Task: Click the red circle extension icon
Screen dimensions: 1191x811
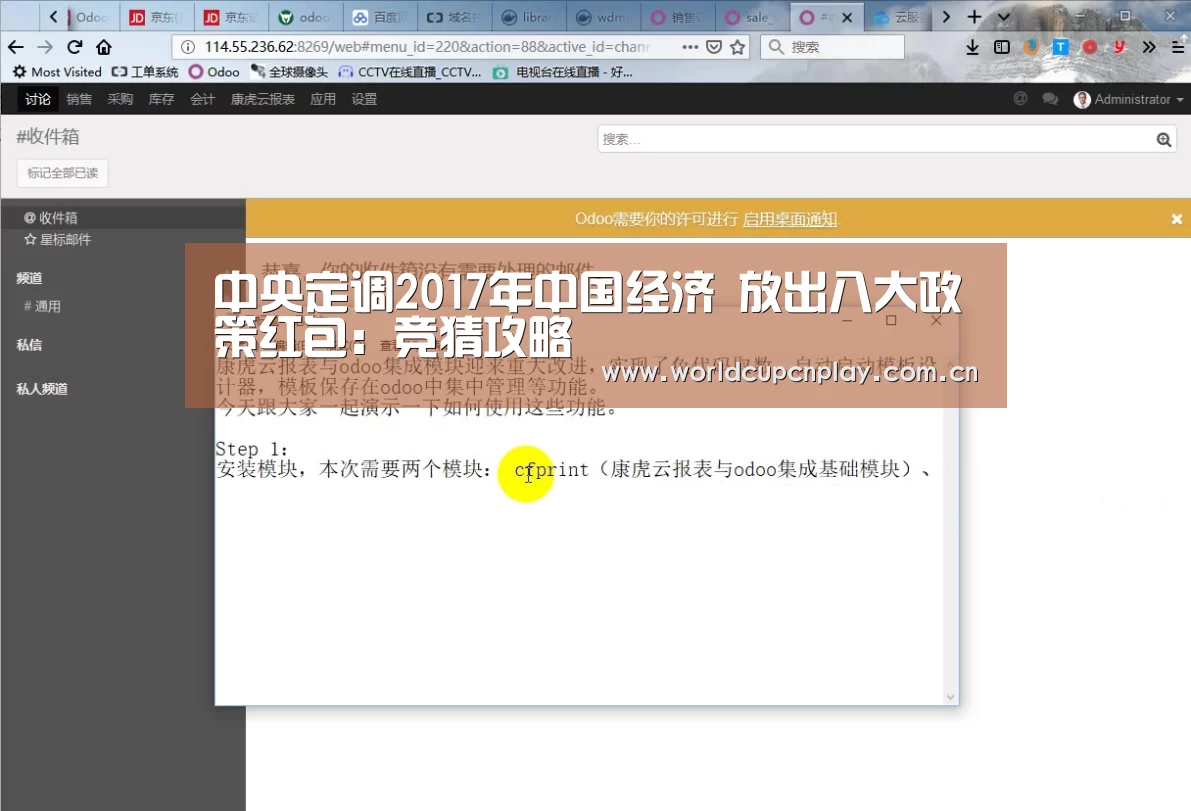Action: coord(1090,47)
